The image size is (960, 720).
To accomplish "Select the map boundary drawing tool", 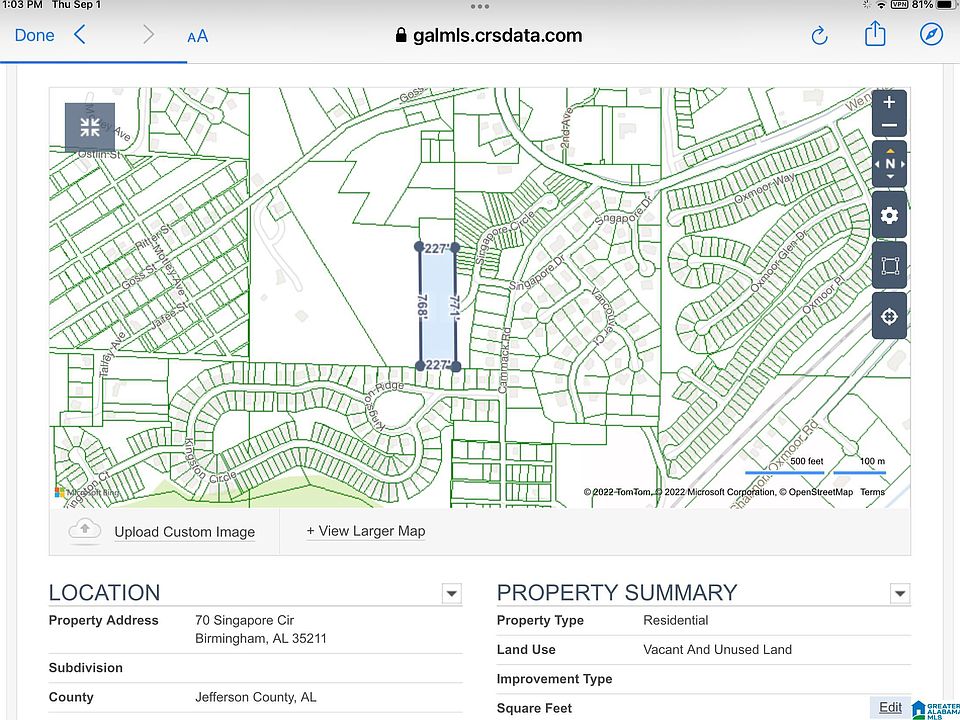I will coord(889,265).
